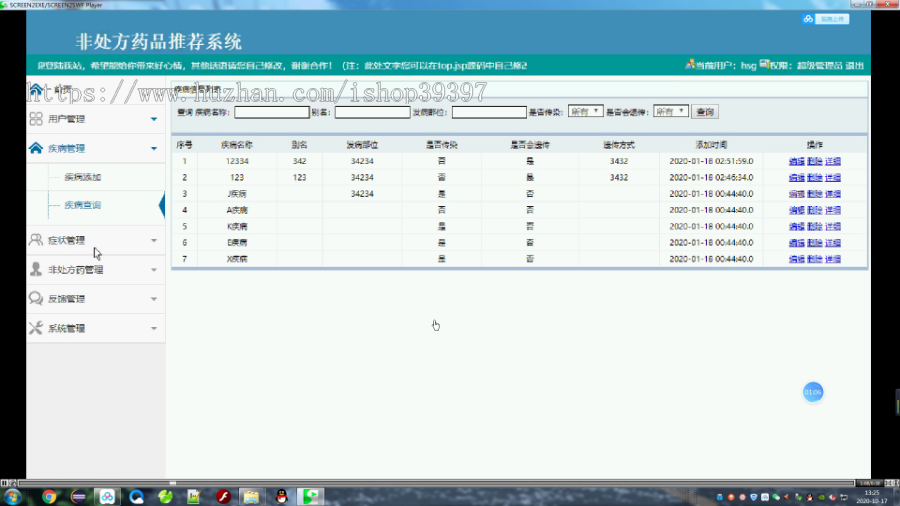Collapse the 疾病管理 arrow
The image size is (900, 506).
pos(154,149)
